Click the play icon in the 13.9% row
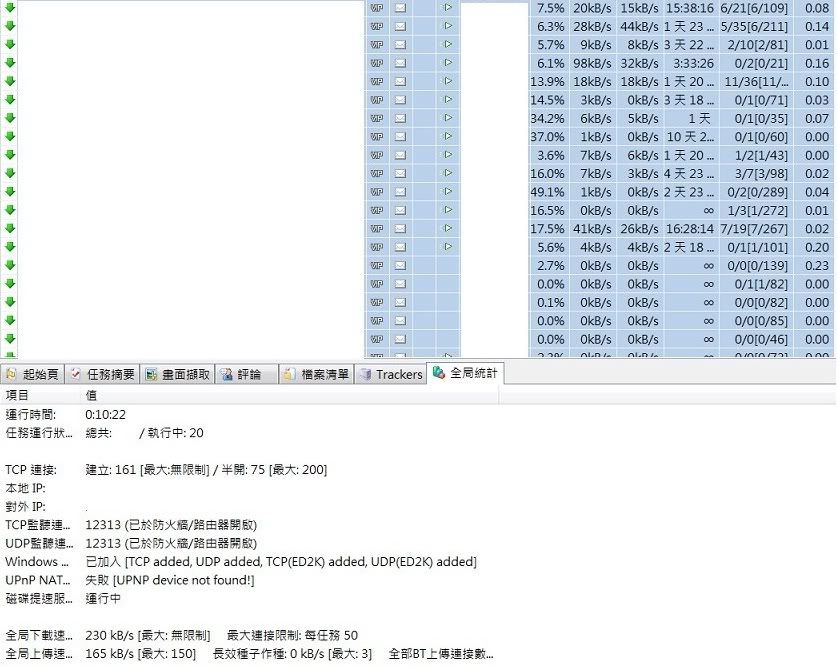Viewport: 837px width, 667px height. [x=448, y=81]
